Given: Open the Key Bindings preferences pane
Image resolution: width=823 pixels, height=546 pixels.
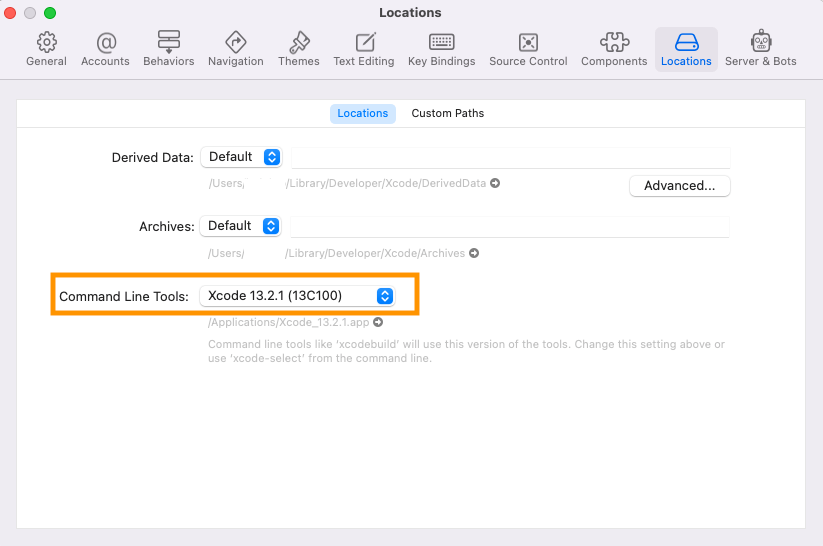Looking at the screenshot, I should tap(441, 49).
